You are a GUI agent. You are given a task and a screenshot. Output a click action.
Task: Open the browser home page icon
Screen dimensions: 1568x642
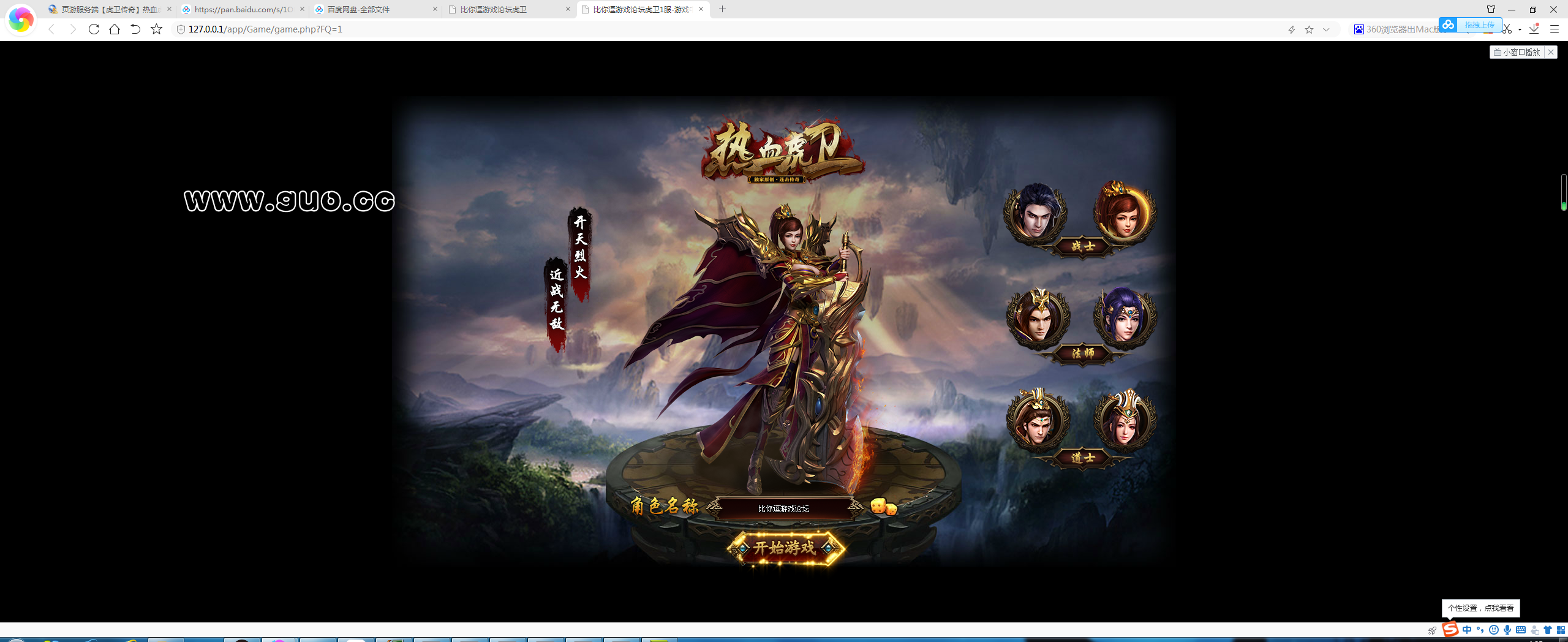(115, 29)
